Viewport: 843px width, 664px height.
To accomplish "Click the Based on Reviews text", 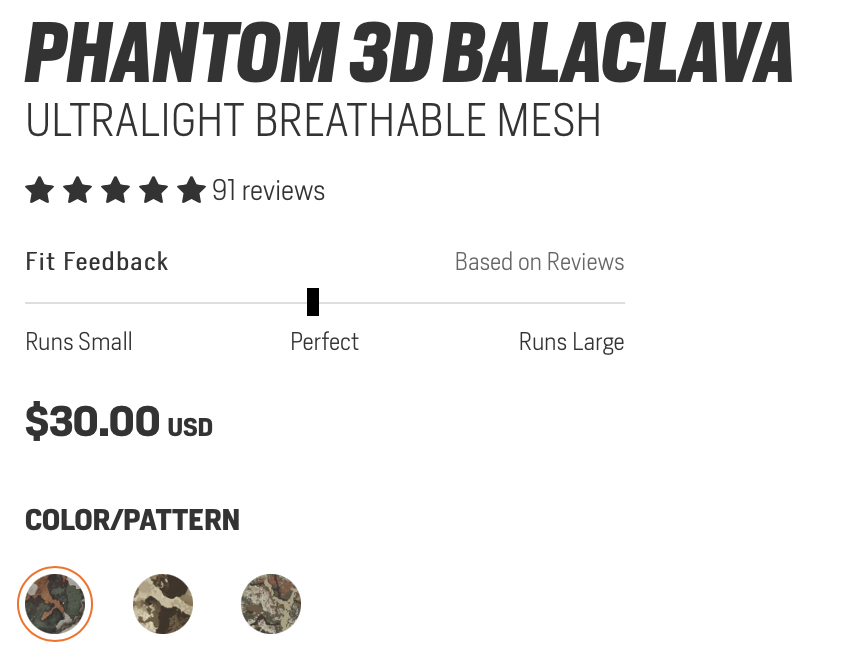I will tap(539, 262).
